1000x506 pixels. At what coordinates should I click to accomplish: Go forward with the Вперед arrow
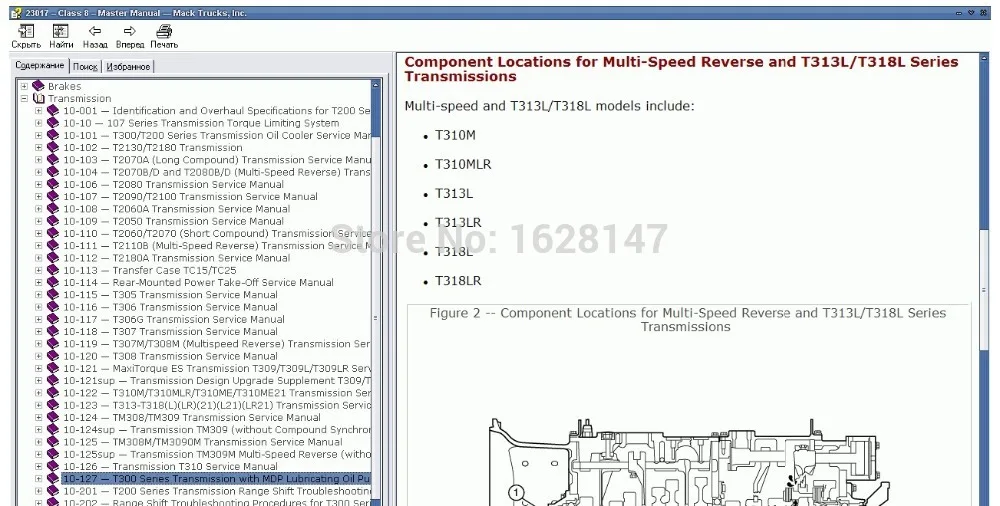coord(129,31)
